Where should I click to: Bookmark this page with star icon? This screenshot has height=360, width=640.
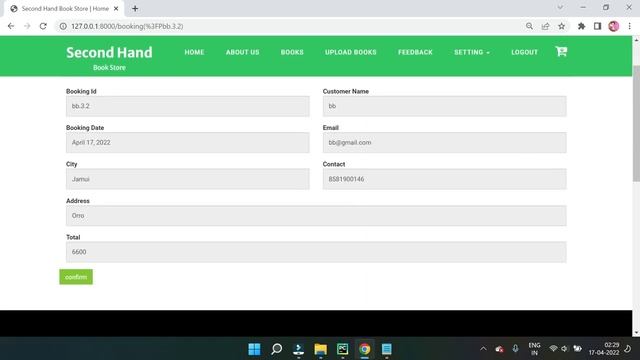click(x=562, y=26)
